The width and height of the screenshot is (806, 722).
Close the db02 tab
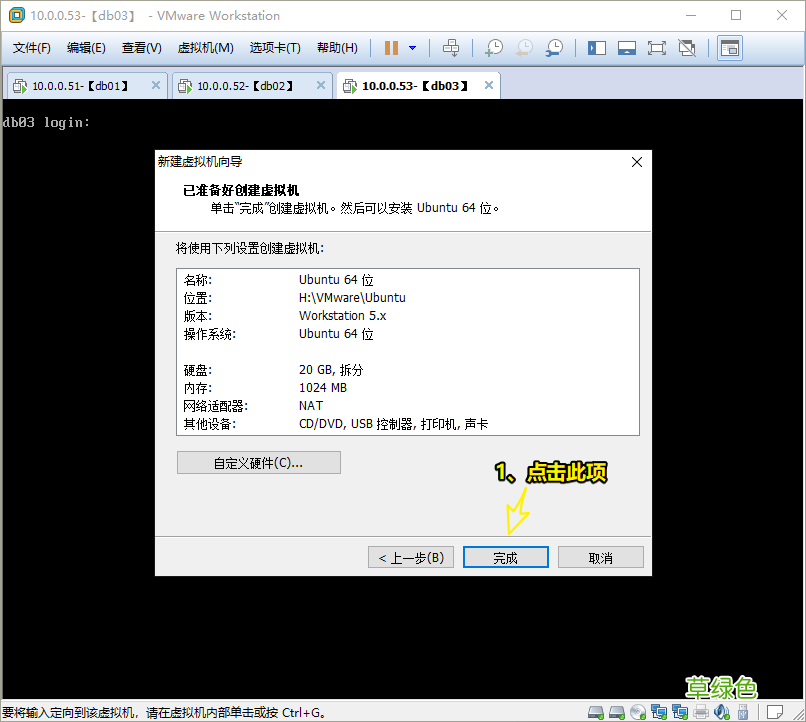(321, 85)
